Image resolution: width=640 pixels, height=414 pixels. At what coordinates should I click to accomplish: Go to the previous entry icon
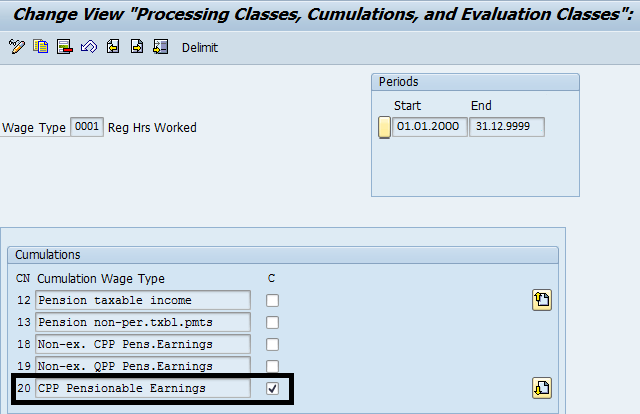(x=113, y=47)
